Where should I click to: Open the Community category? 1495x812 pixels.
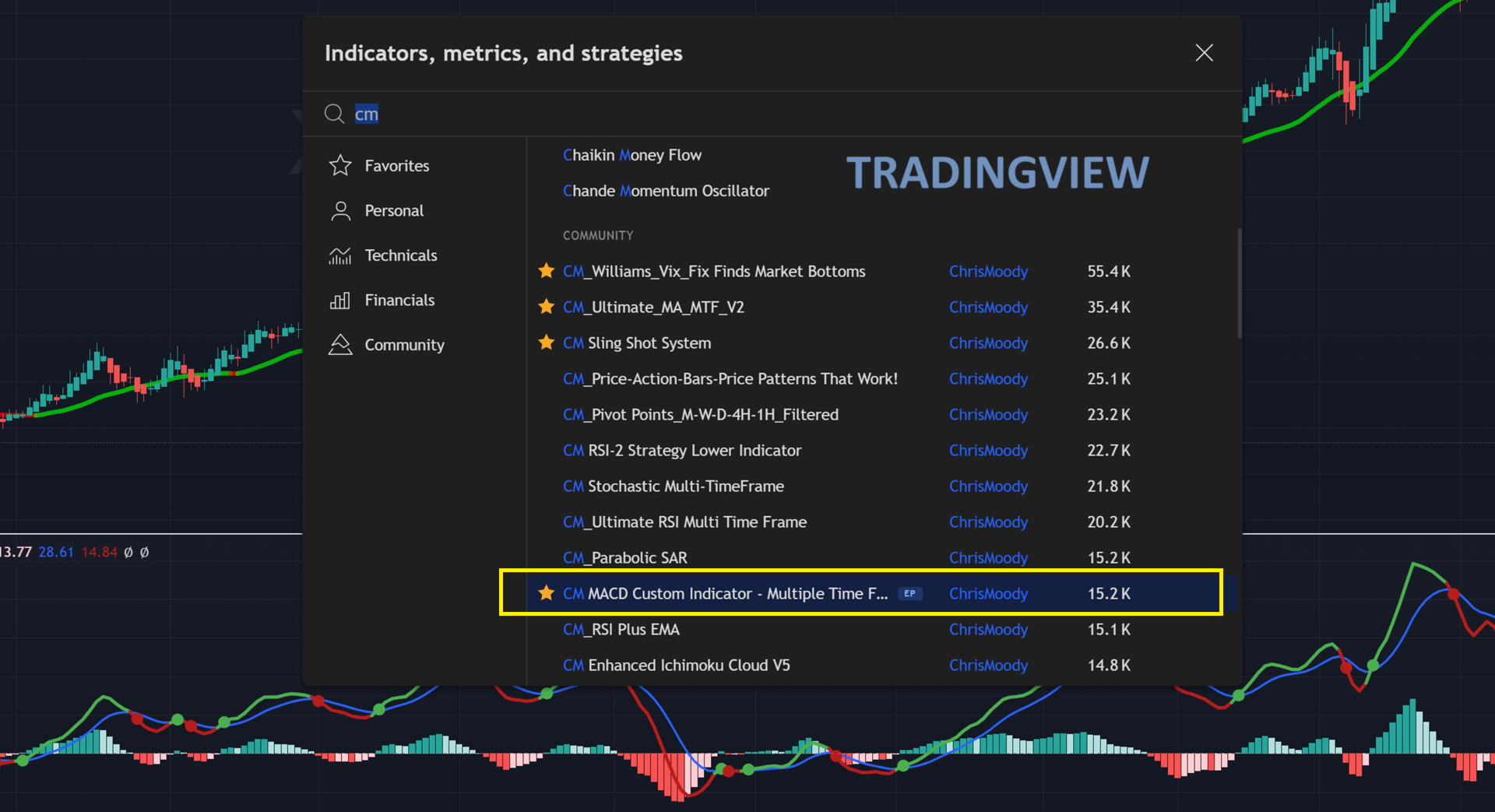pyautogui.click(x=404, y=345)
